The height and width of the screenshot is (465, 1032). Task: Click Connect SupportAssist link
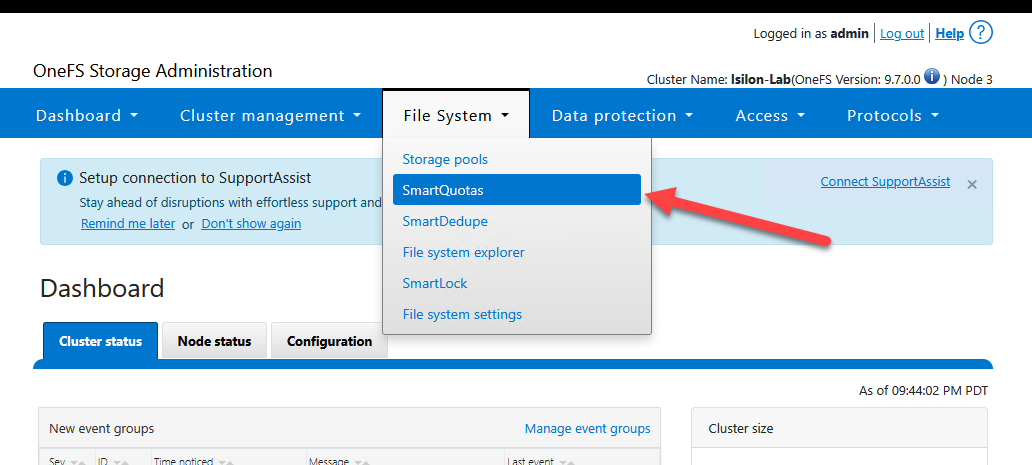885,182
